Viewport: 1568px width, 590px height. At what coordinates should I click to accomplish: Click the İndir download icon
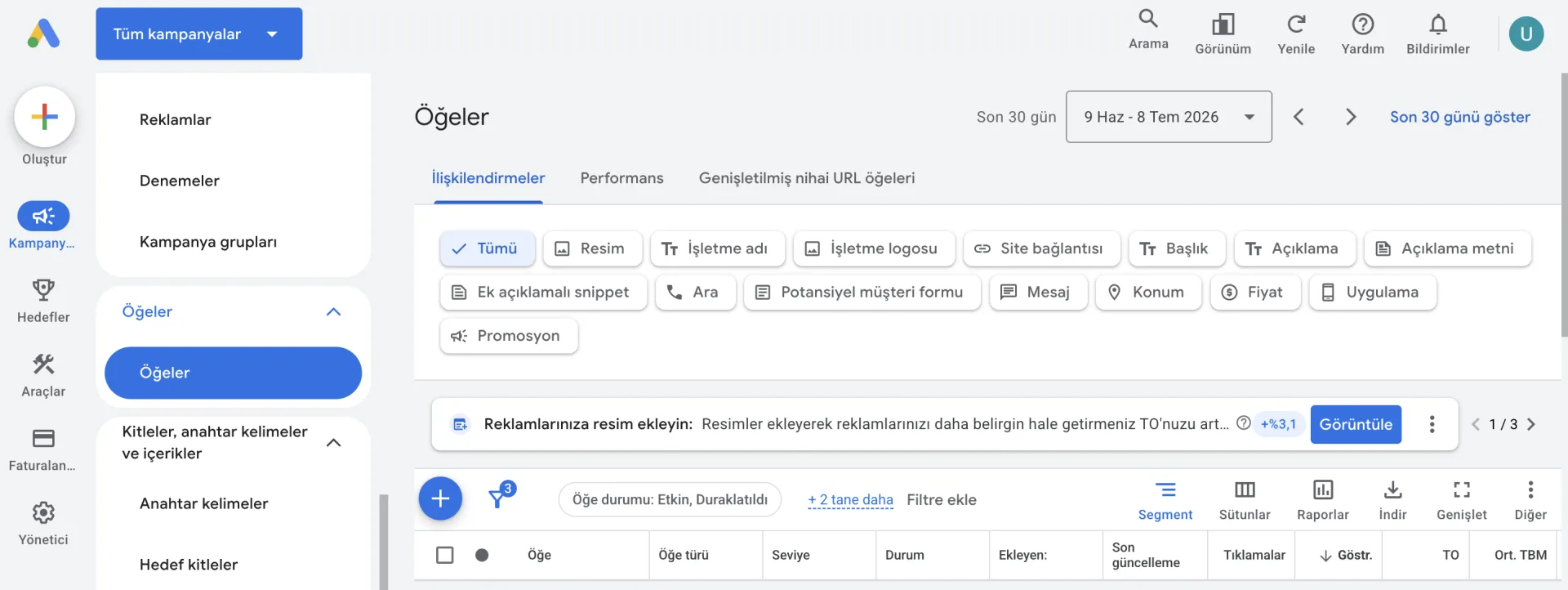[1392, 489]
